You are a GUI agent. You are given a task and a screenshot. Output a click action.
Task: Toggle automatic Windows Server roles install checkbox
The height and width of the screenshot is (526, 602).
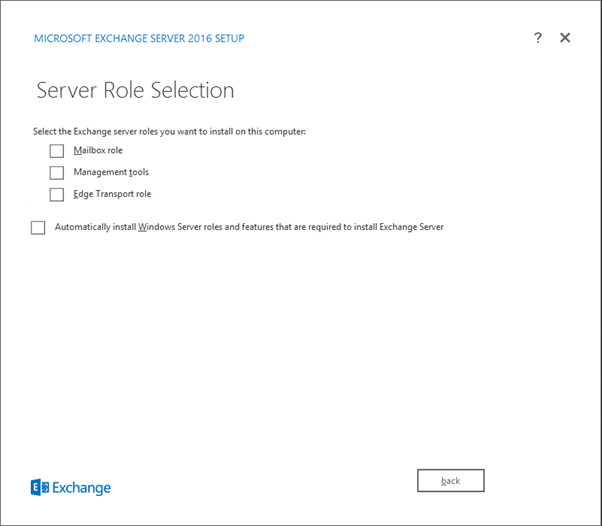coord(38,228)
